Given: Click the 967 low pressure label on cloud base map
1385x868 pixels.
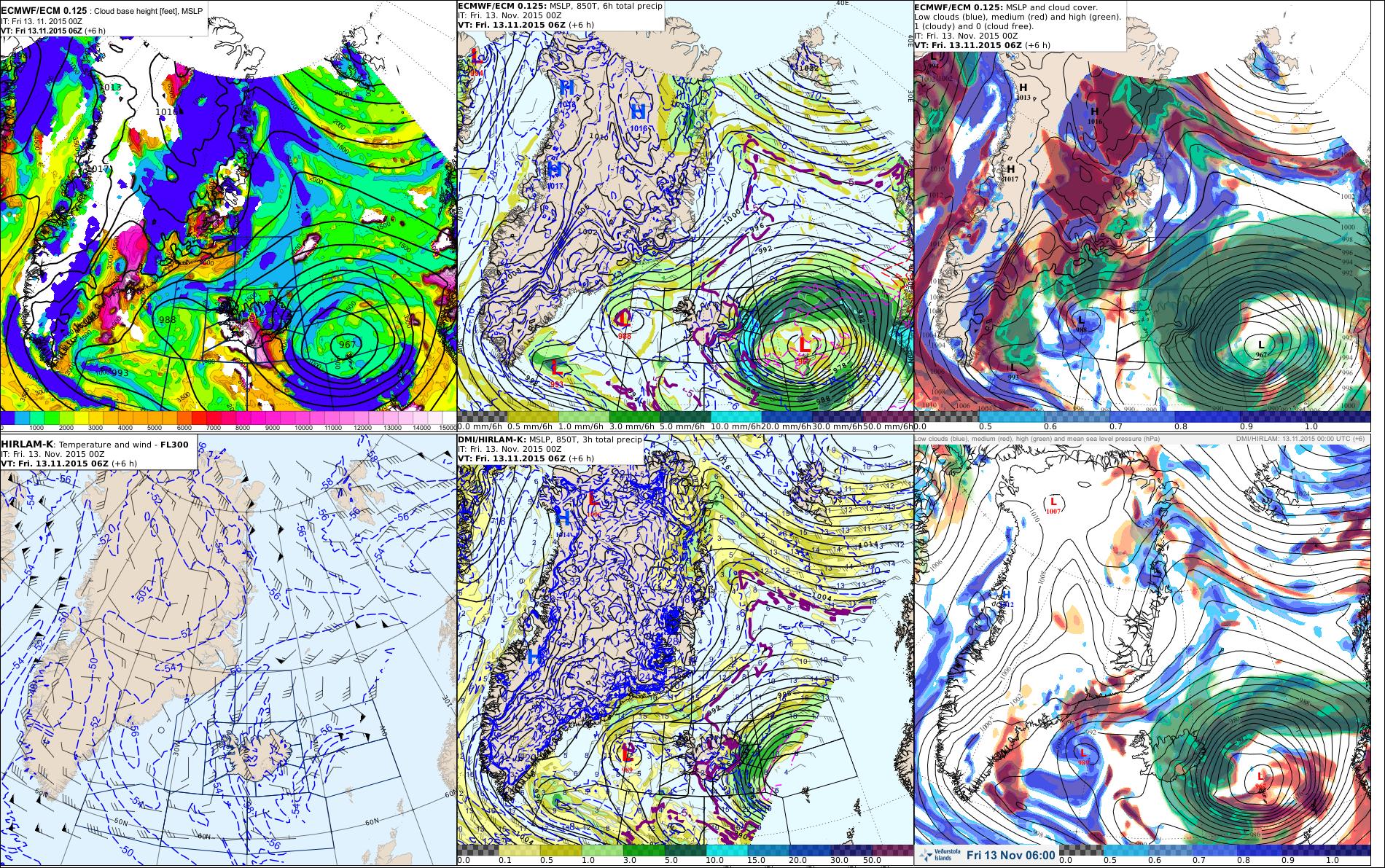Looking at the screenshot, I should coord(348,344).
